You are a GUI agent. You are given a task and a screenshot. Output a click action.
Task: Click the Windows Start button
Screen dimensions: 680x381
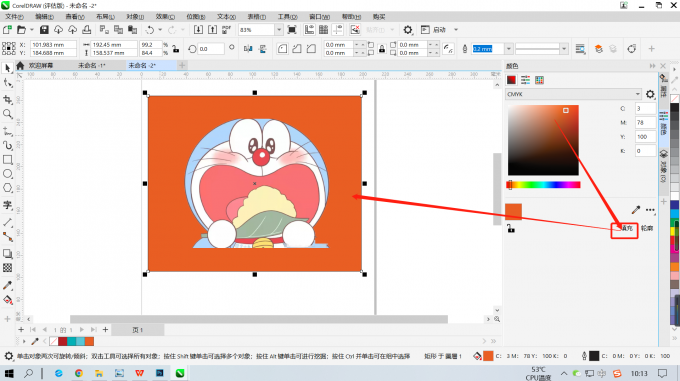[x=9, y=373]
